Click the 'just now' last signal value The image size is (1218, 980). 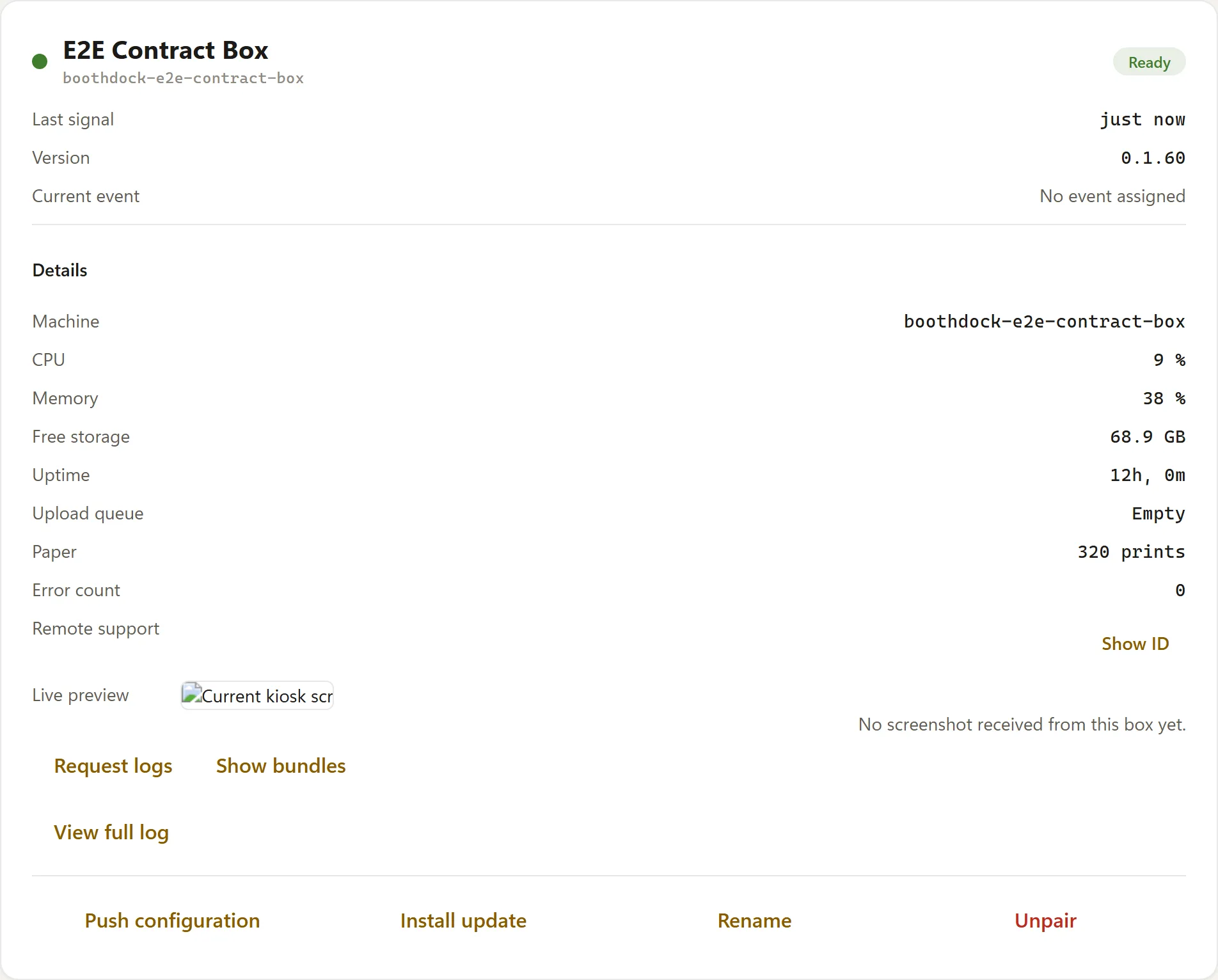tap(1142, 120)
